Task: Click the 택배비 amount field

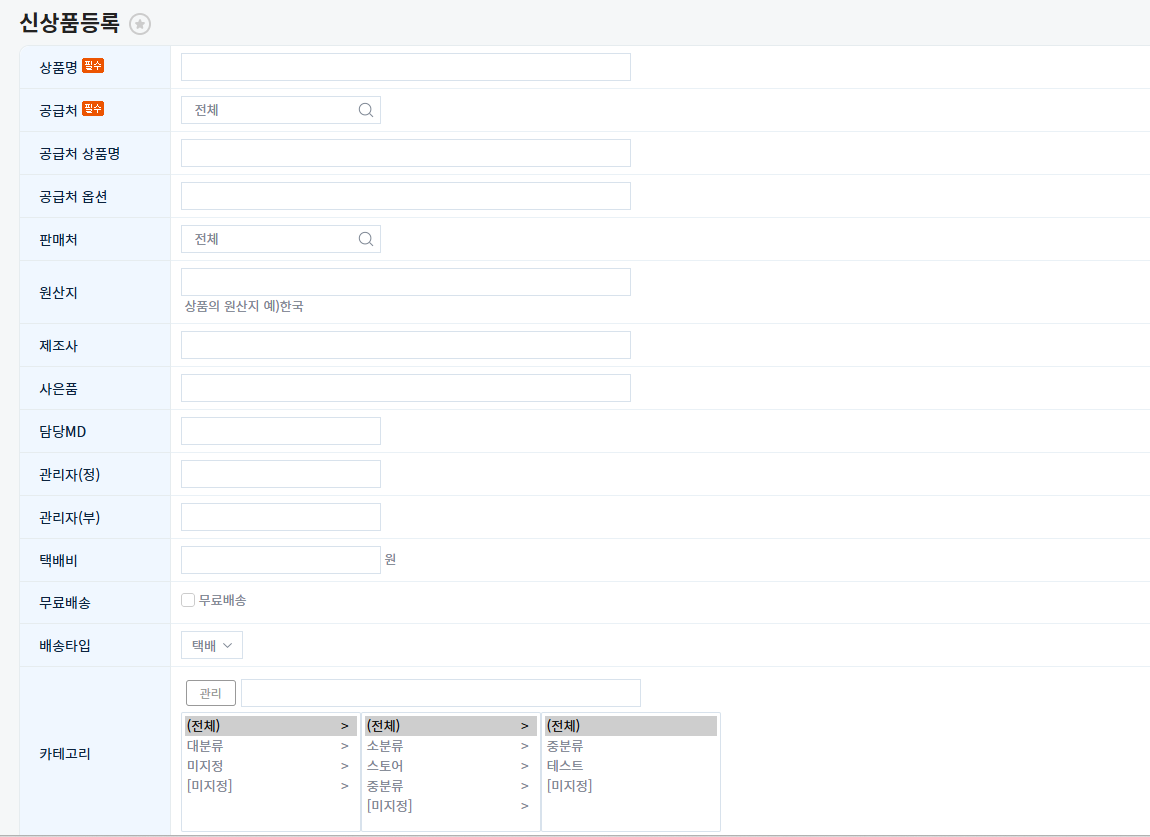Action: tap(280, 560)
